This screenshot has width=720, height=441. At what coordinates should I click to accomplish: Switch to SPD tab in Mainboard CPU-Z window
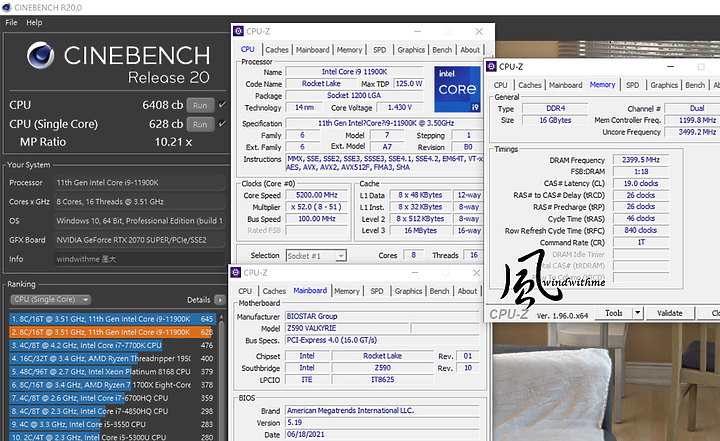377,291
